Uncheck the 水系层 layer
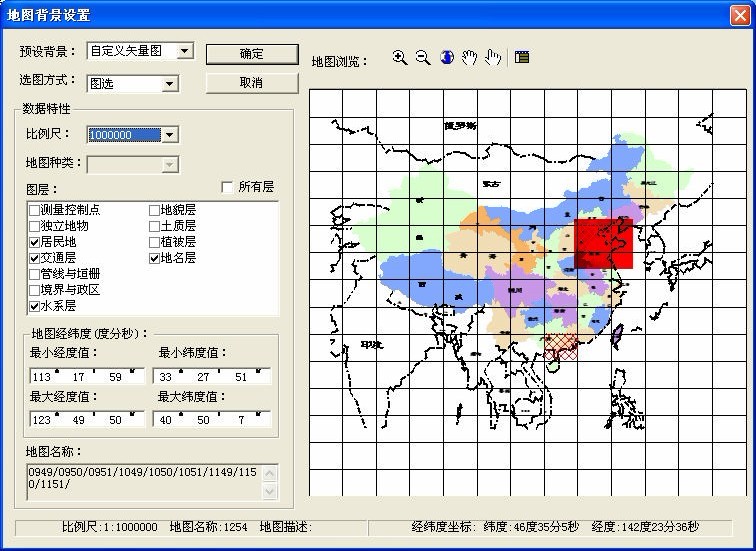The height and width of the screenshot is (551, 756). click(x=34, y=306)
